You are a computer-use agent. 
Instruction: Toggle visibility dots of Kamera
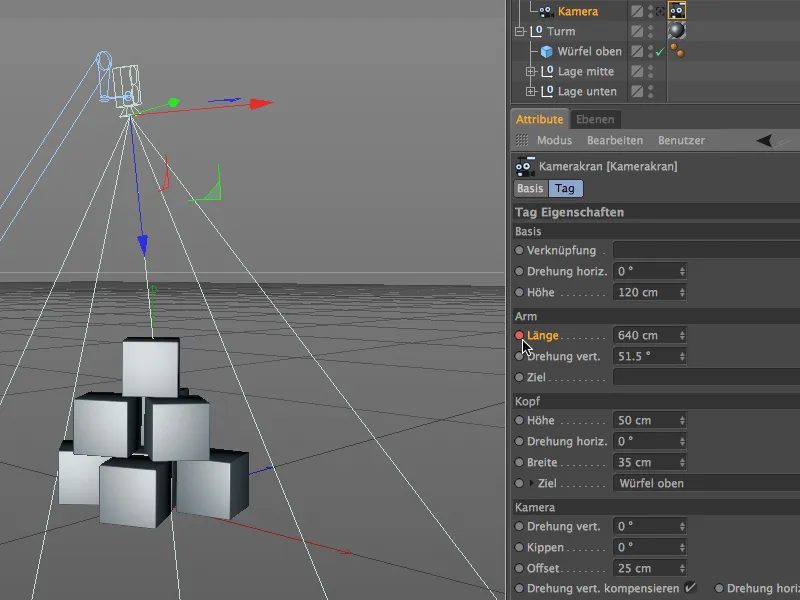point(651,11)
